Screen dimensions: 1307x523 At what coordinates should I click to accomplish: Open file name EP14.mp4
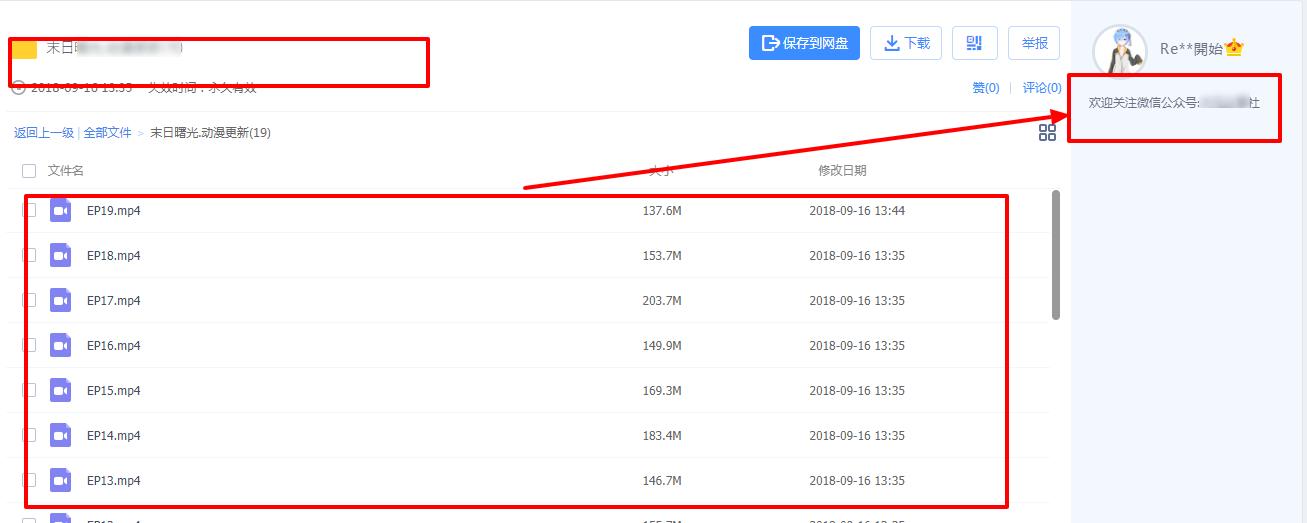pos(114,435)
